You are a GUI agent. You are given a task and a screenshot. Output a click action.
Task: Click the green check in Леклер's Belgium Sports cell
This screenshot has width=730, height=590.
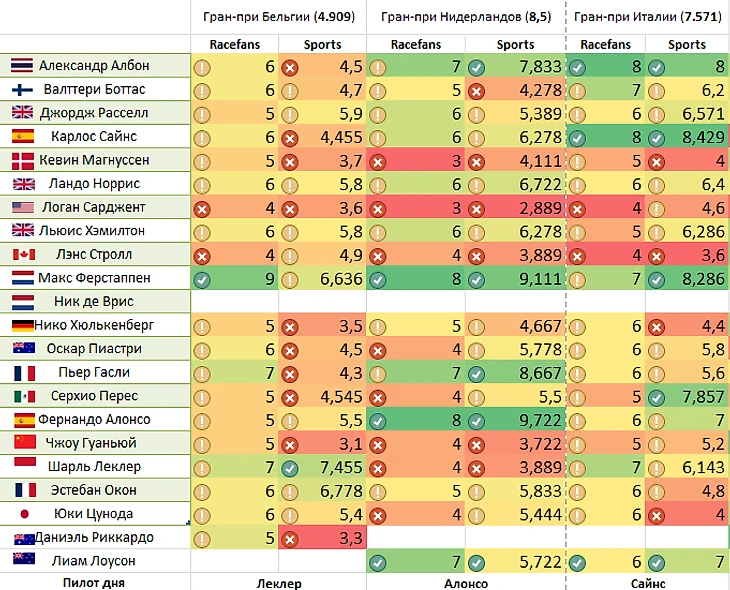click(x=290, y=468)
